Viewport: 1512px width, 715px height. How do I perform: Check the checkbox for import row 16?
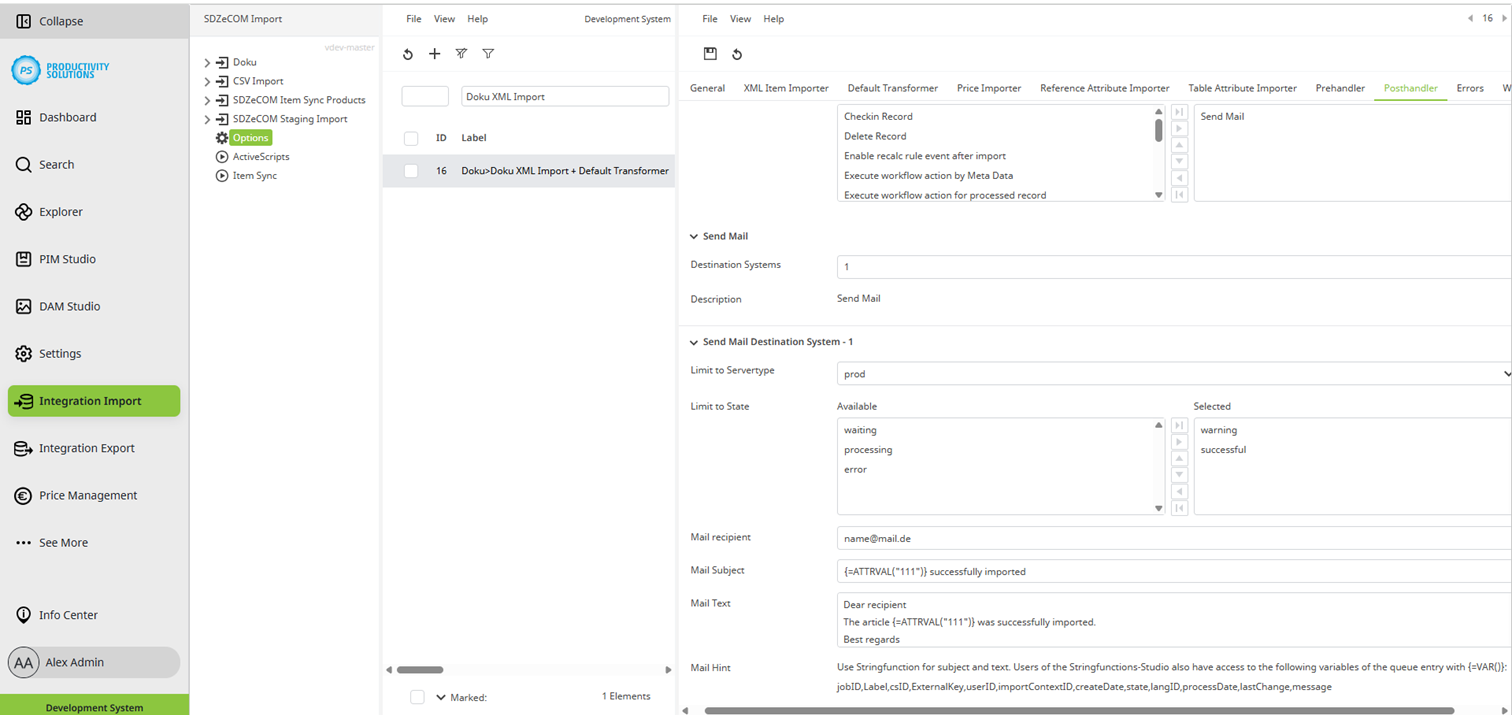410,171
